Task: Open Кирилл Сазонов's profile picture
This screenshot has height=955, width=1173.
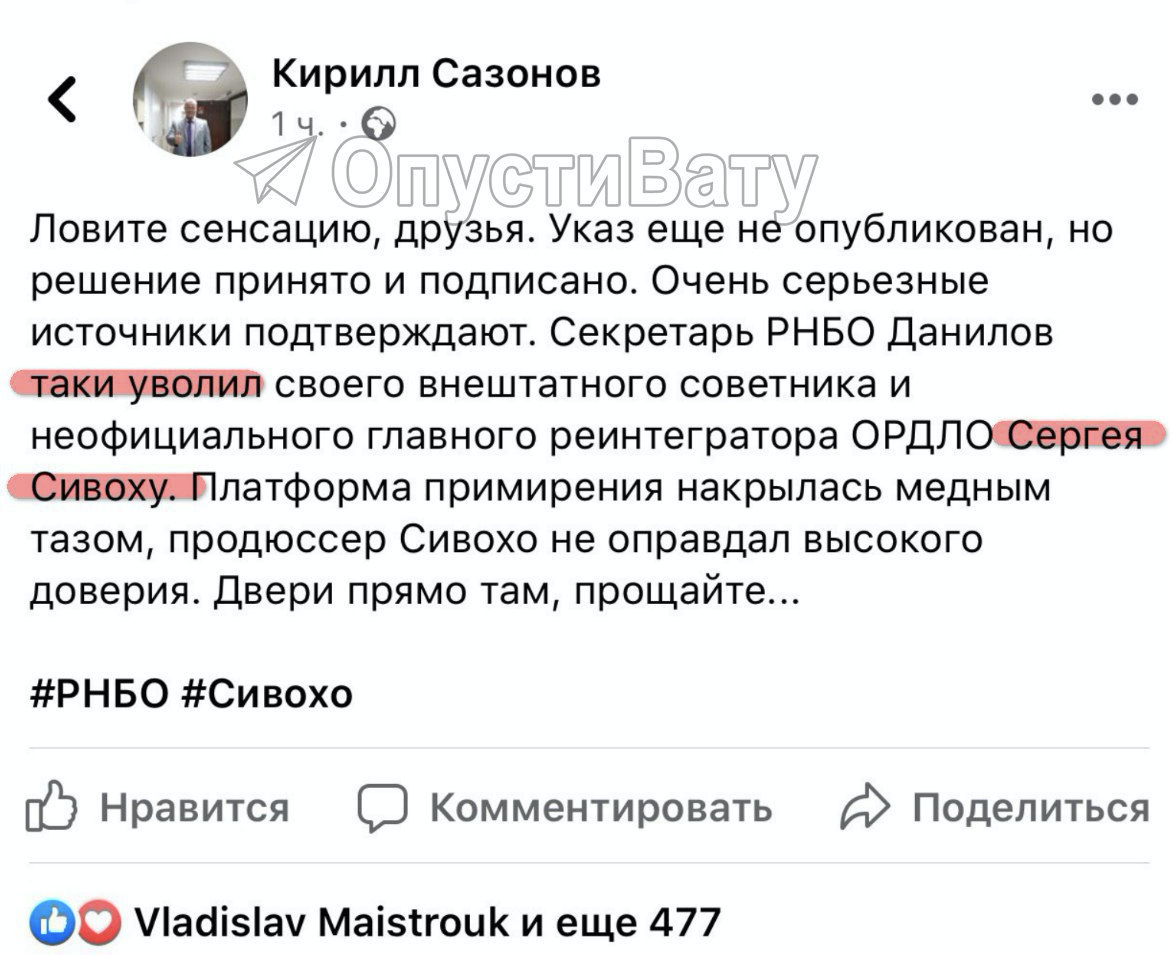Action: pyautogui.click(x=190, y=99)
